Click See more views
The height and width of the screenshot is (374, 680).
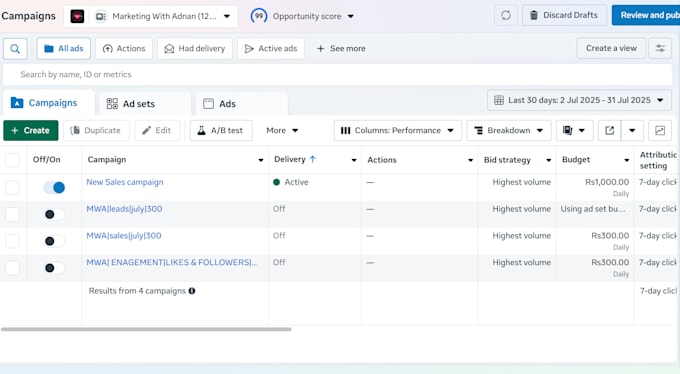[x=341, y=49]
